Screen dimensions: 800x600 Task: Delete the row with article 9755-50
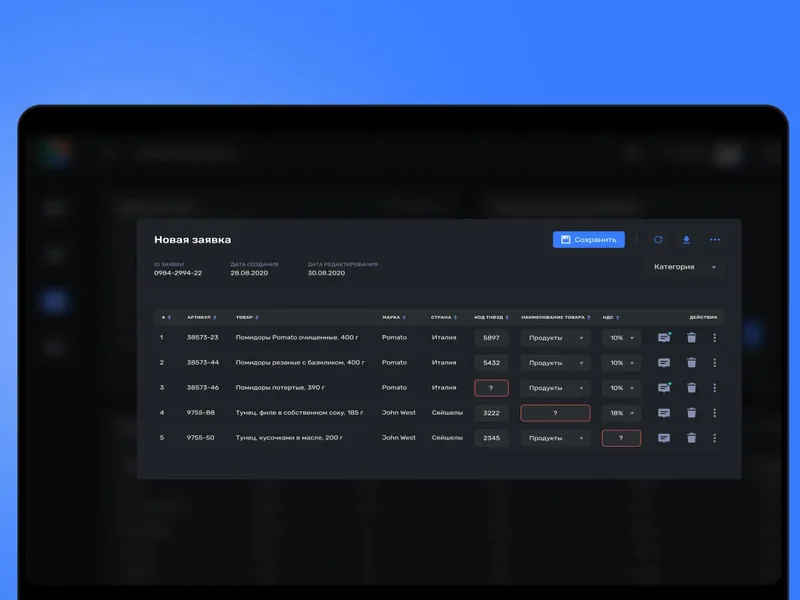(691, 438)
